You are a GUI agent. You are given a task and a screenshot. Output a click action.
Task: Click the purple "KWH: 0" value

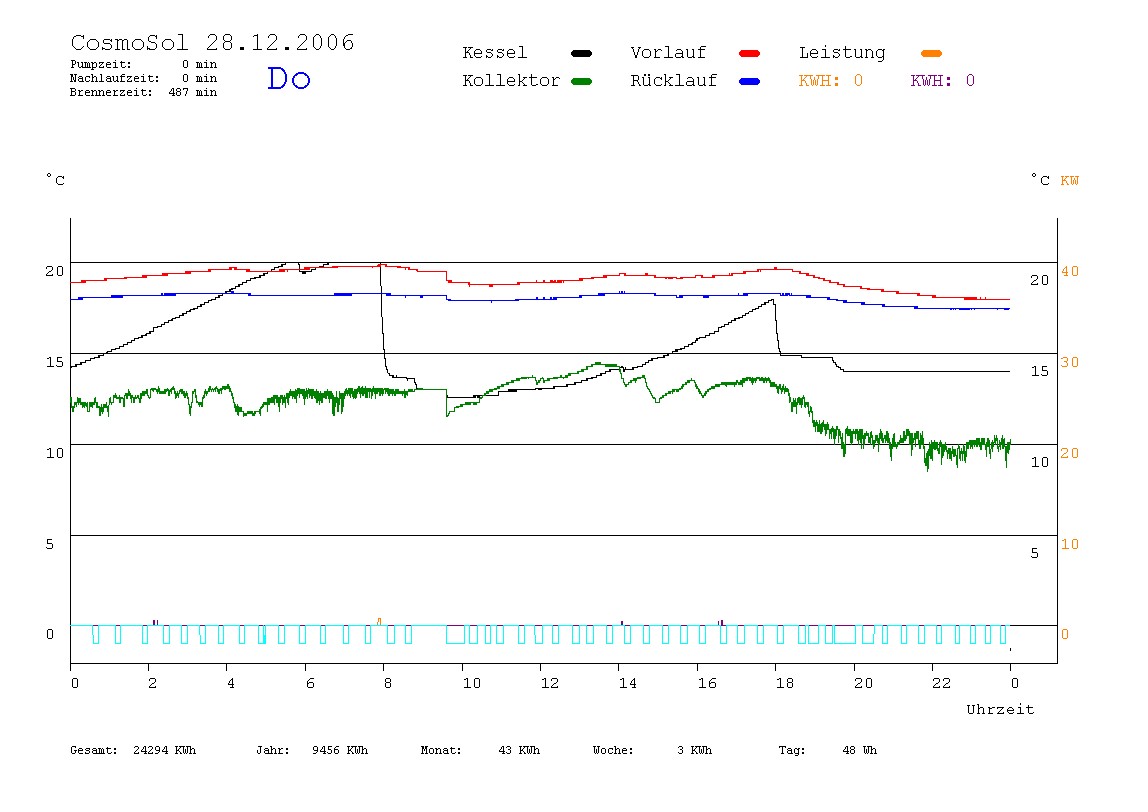943,81
